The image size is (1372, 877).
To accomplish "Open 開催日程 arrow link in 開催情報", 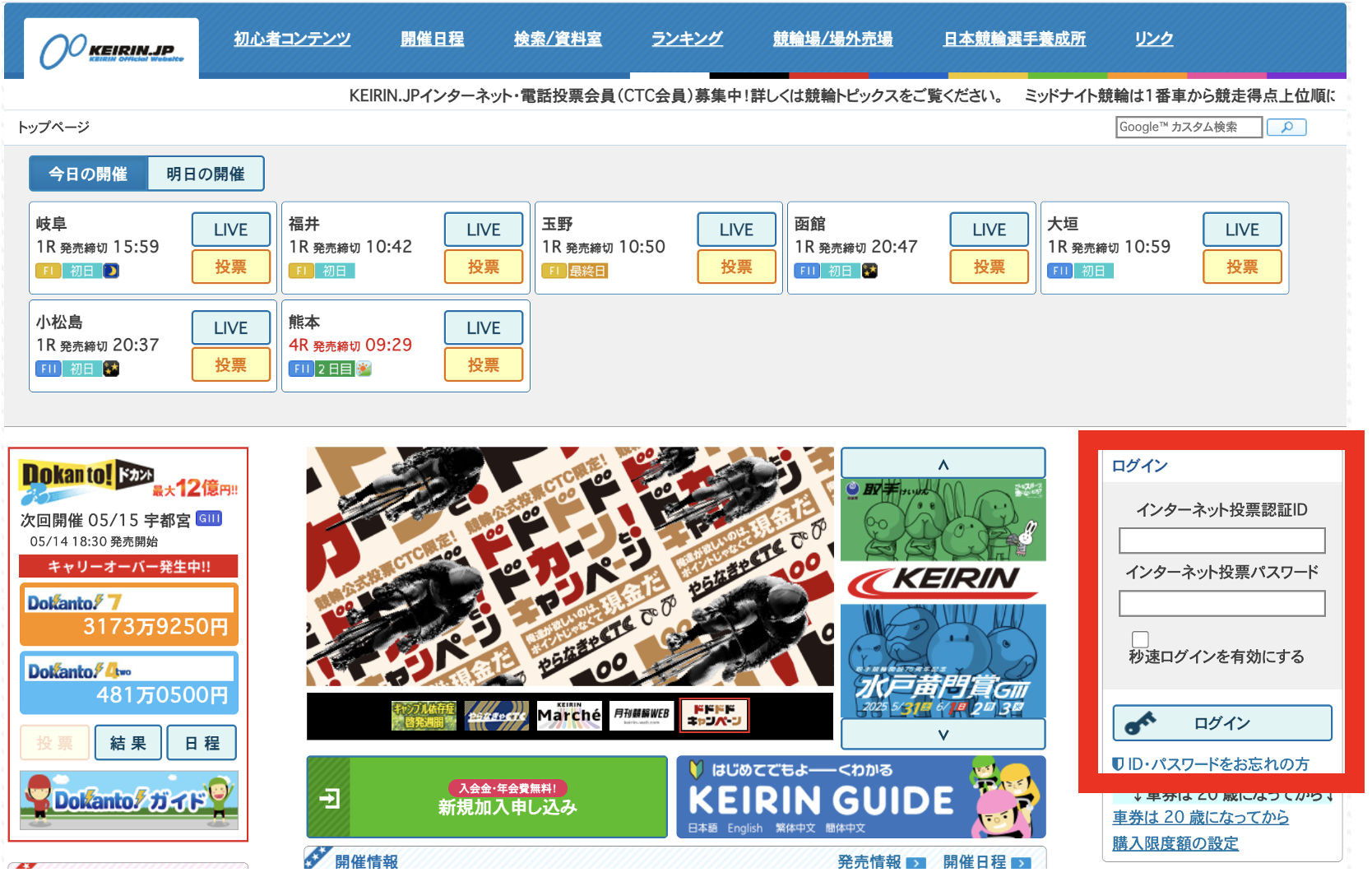I will (x=986, y=861).
